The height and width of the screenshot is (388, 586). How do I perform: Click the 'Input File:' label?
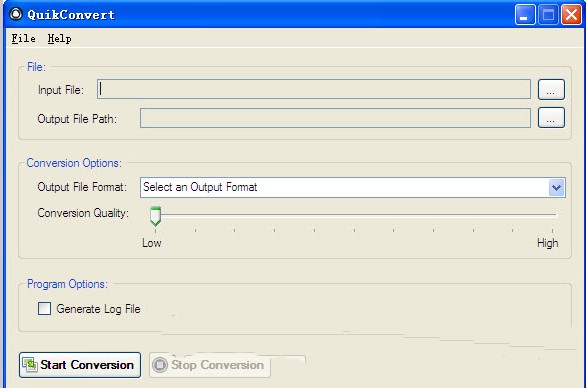click(61, 90)
